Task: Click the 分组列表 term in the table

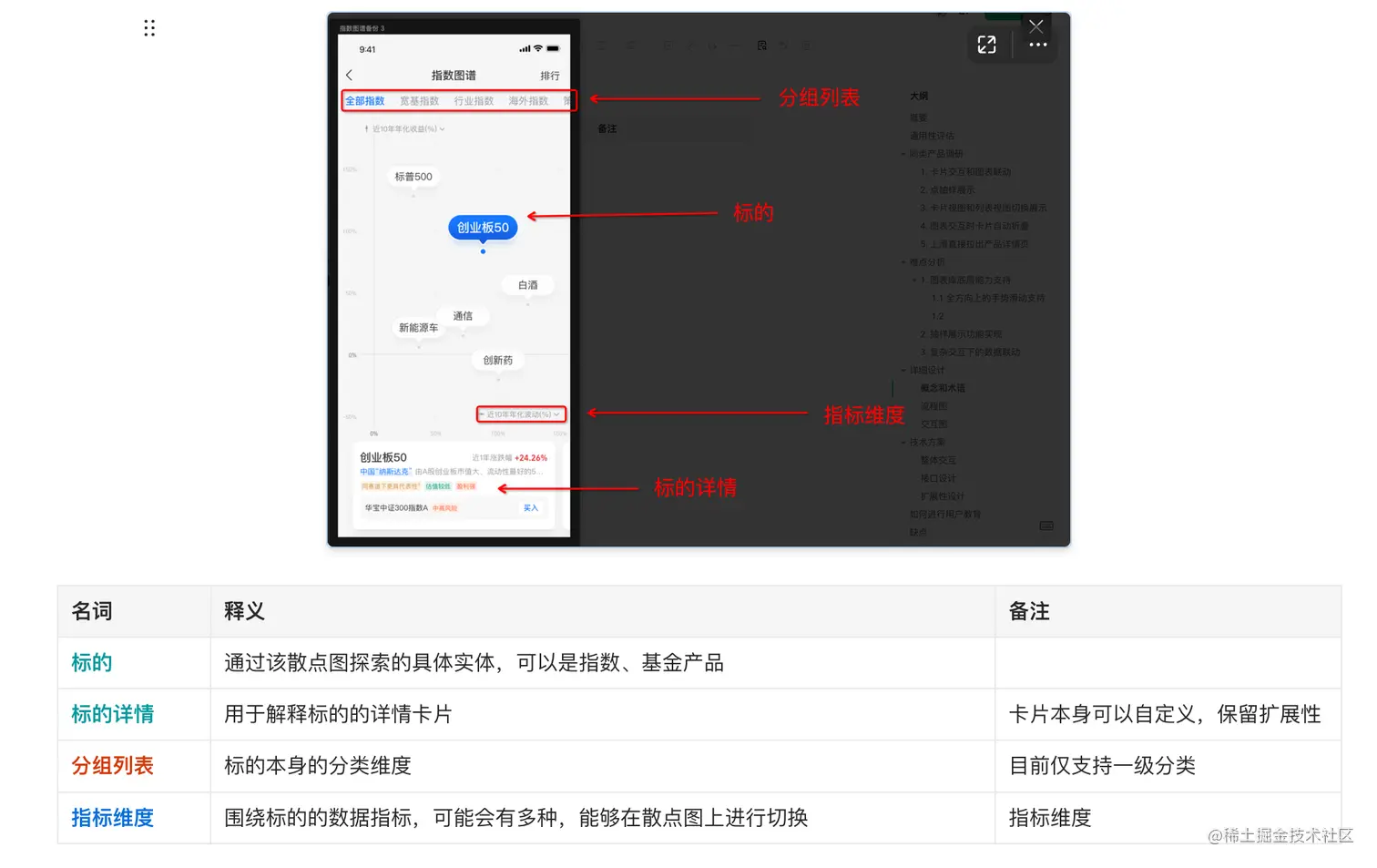Action: (113, 766)
